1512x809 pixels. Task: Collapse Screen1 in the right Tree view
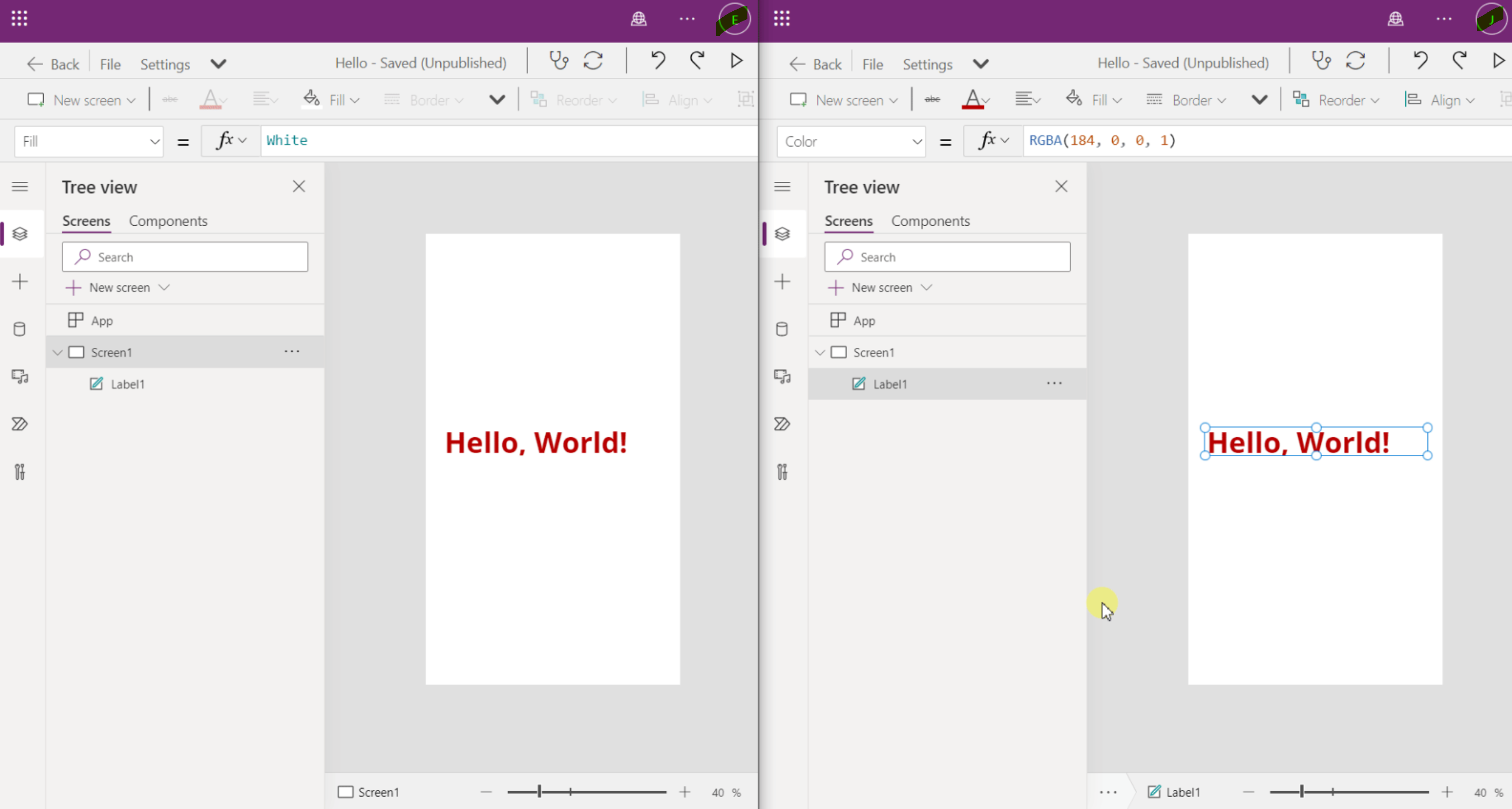point(820,353)
